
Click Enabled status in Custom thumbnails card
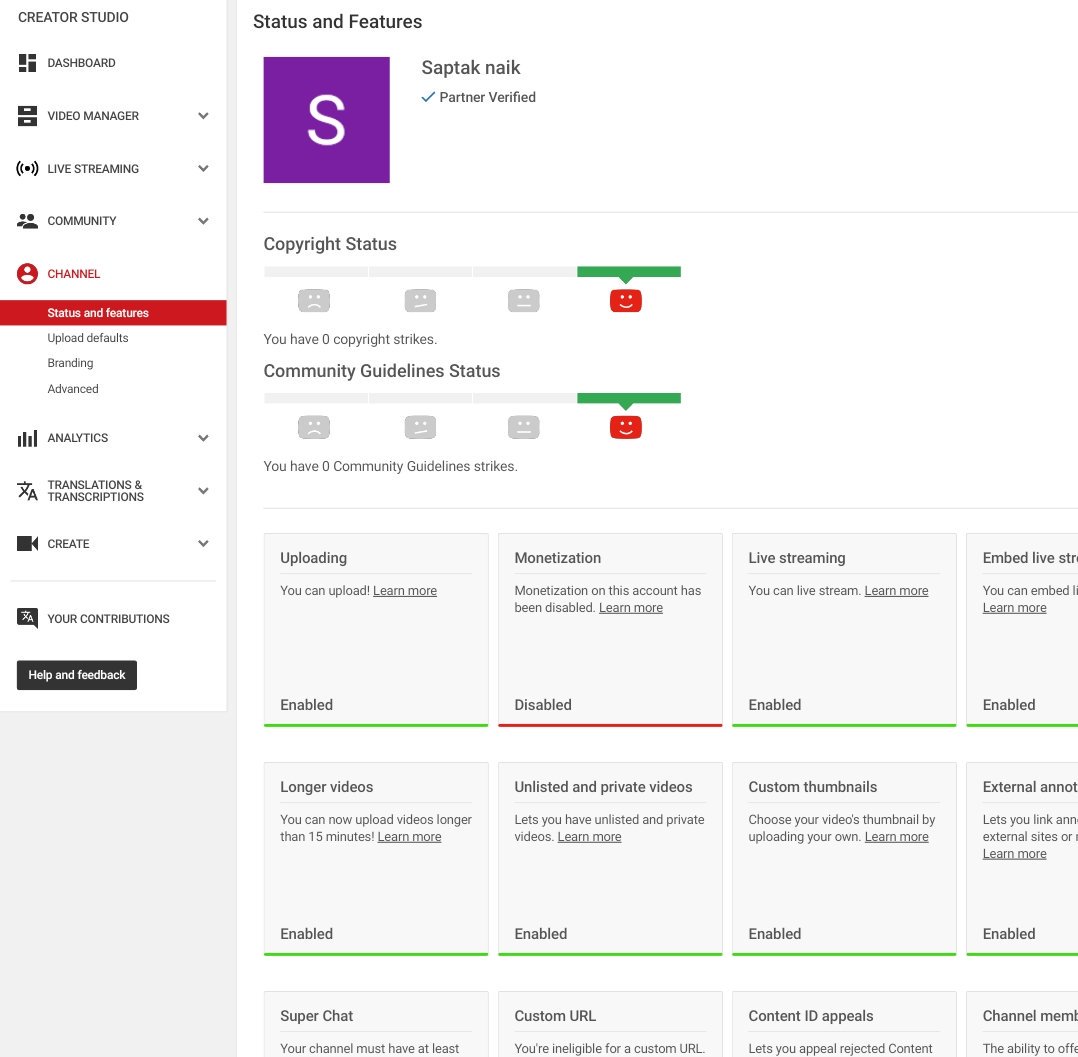click(775, 934)
